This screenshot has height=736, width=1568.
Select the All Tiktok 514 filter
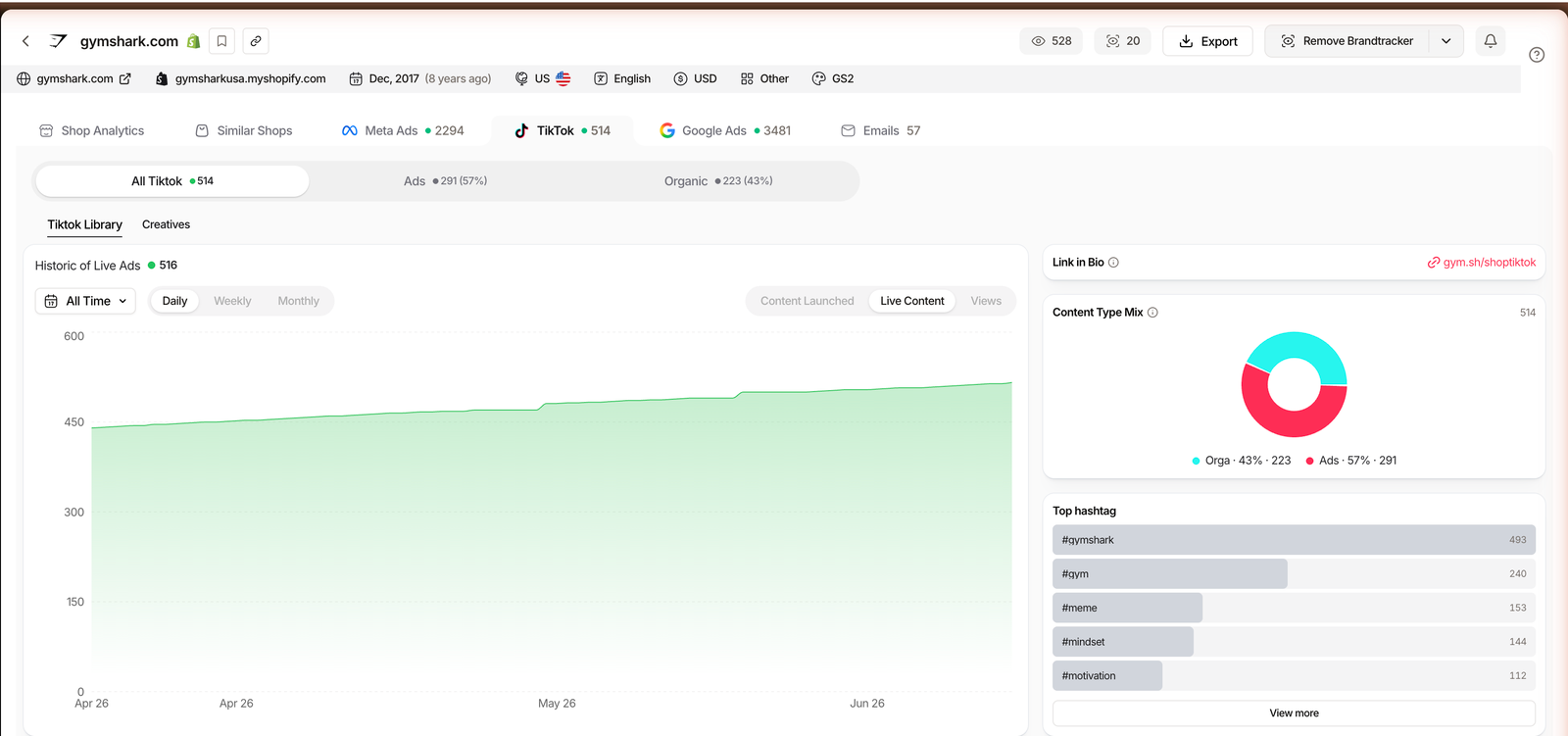pos(172,181)
